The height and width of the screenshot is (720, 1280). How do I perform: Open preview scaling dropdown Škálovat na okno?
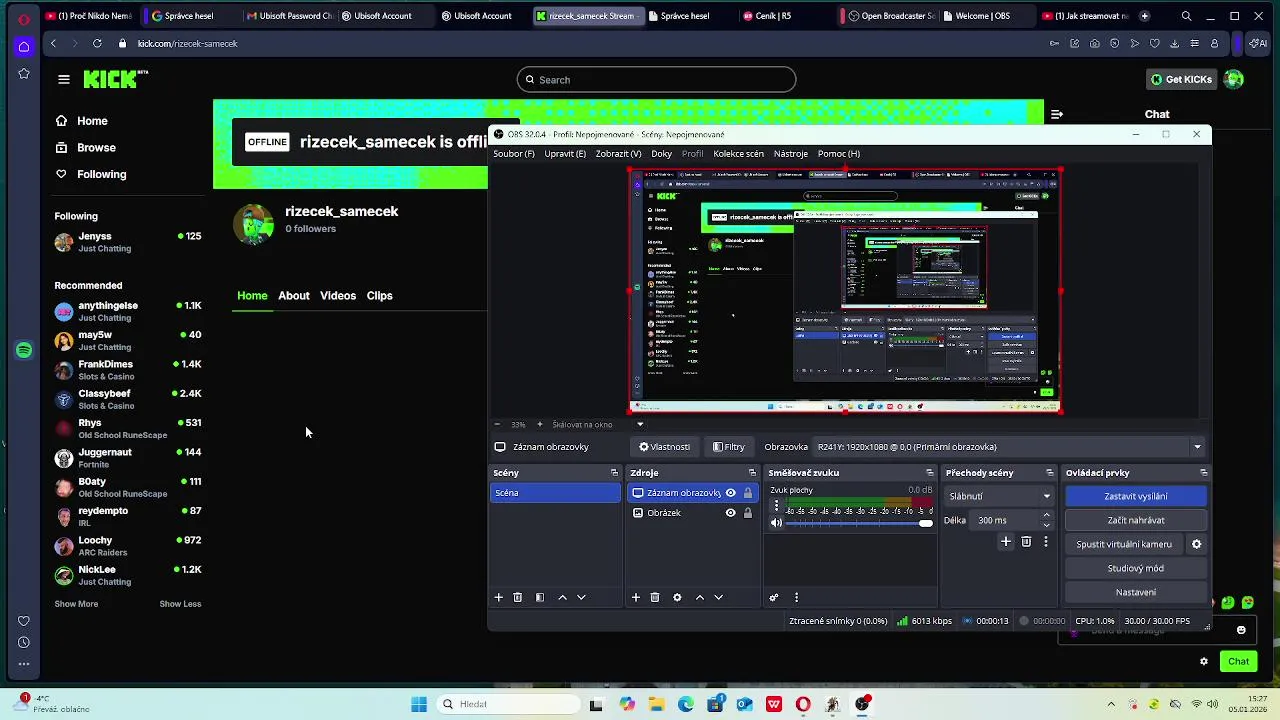pos(598,424)
